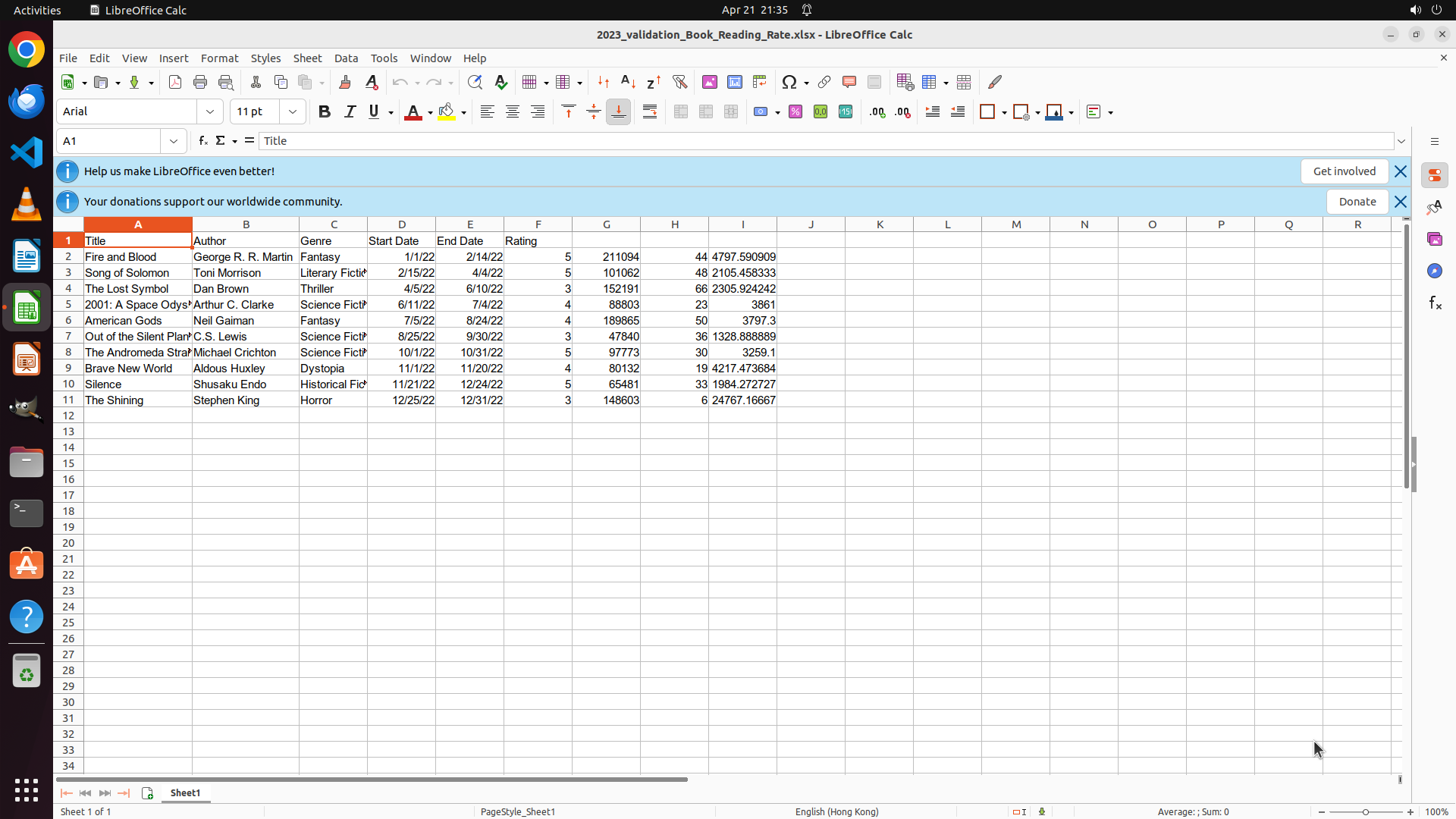Viewport: 1456px width, 819px height.
Task: Click the Export as PDF icon
Action: pos(175,82)
